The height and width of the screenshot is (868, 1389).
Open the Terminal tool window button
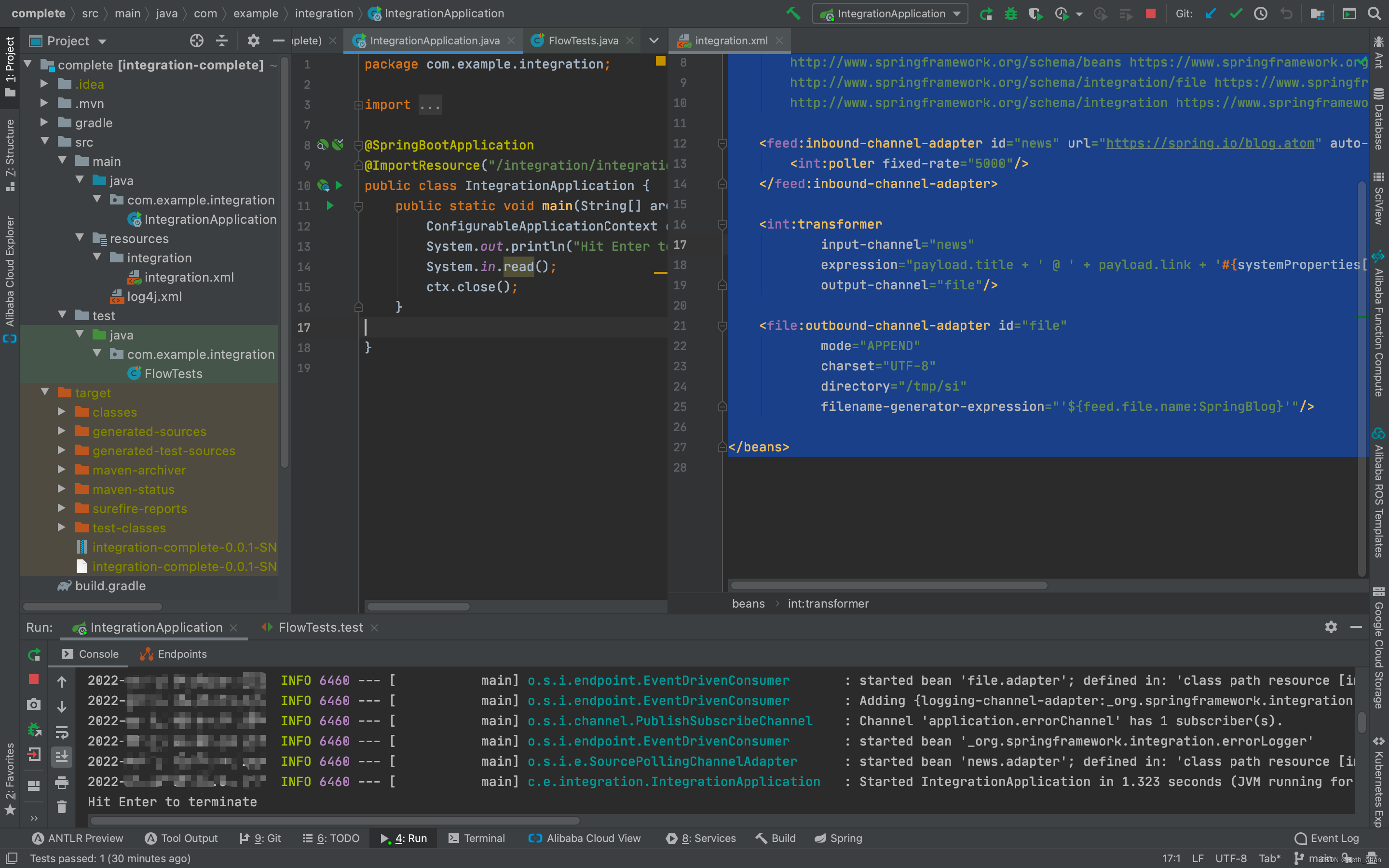coord(477,838)
